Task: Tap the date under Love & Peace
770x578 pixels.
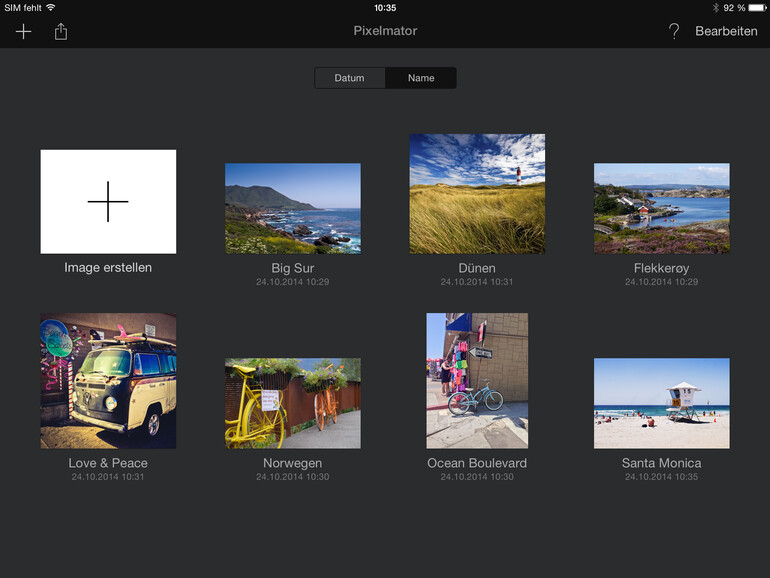Action: [x=108, y=477]
